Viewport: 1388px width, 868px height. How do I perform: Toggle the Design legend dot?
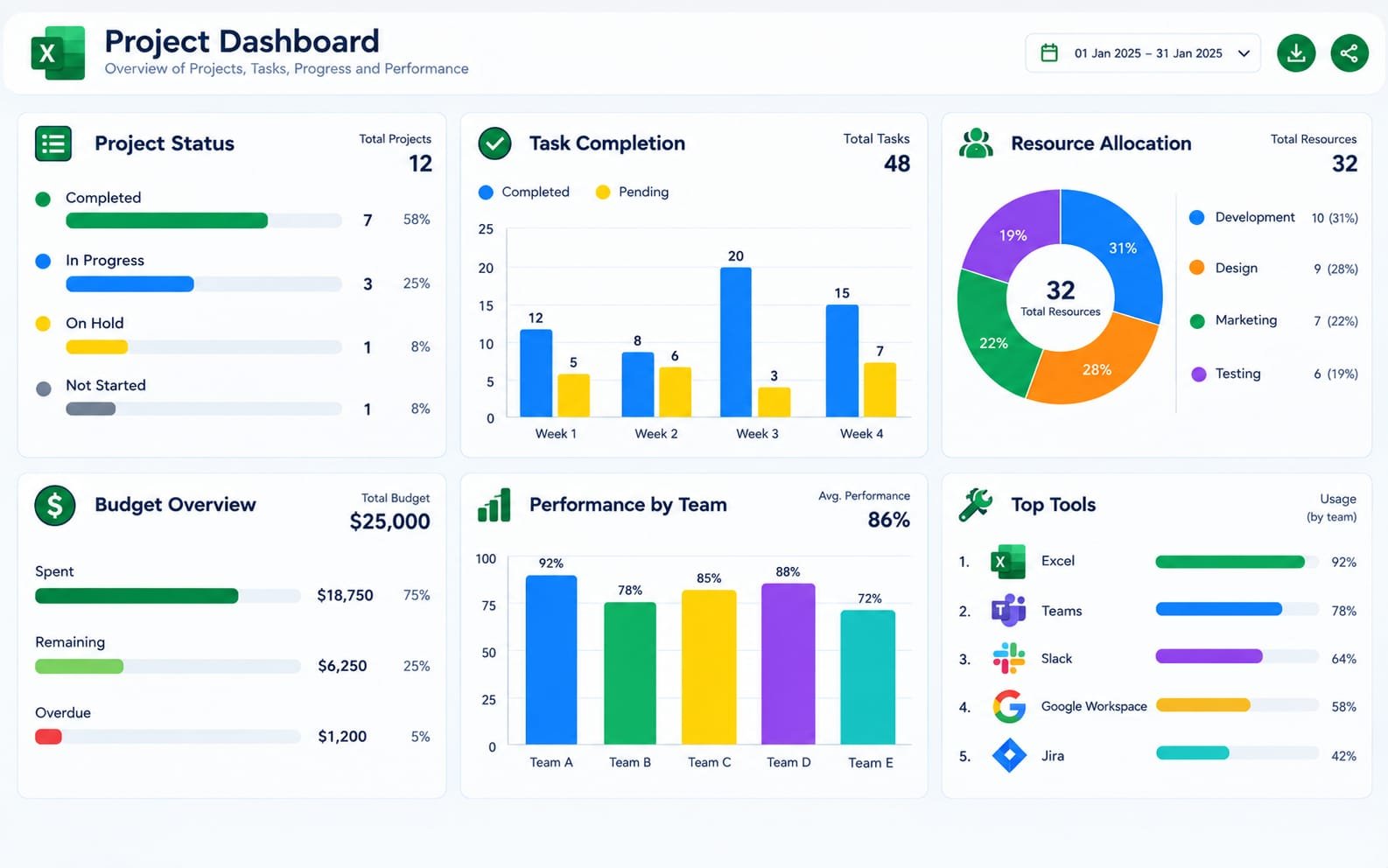pos(1196,268)
